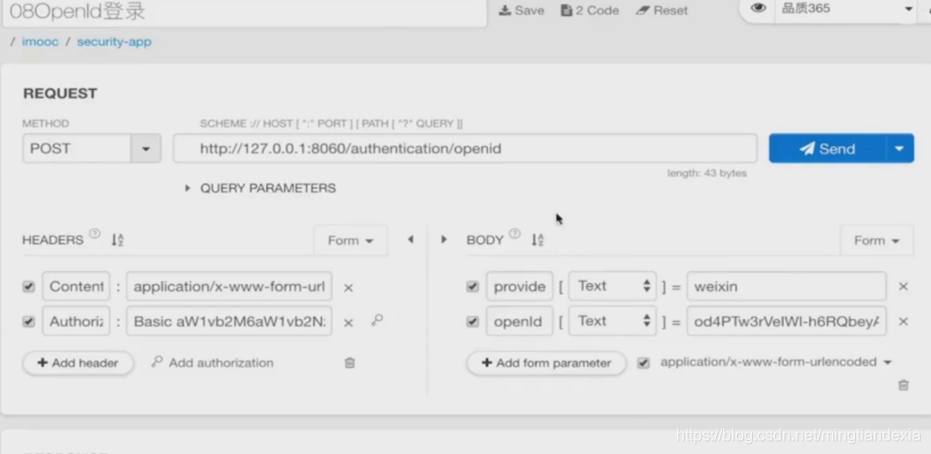Screen dimensions: 931x454
Task: Toggle the application/x-www-form-urlencoded checkbox
Action: tap(643, 363)
